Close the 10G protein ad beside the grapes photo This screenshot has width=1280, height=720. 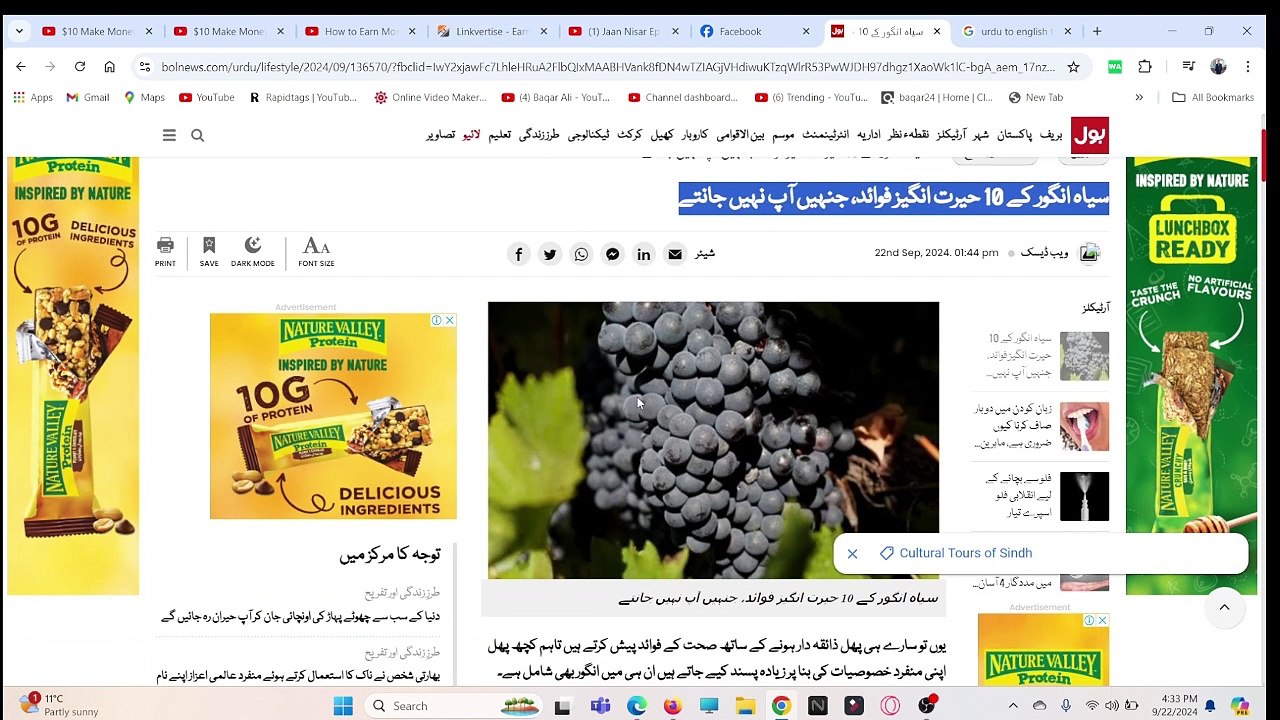[449, 320]
